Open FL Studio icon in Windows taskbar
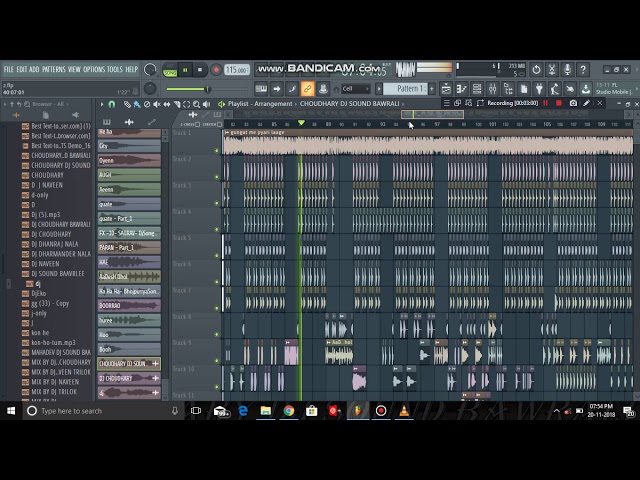 (x=358, y=411)
